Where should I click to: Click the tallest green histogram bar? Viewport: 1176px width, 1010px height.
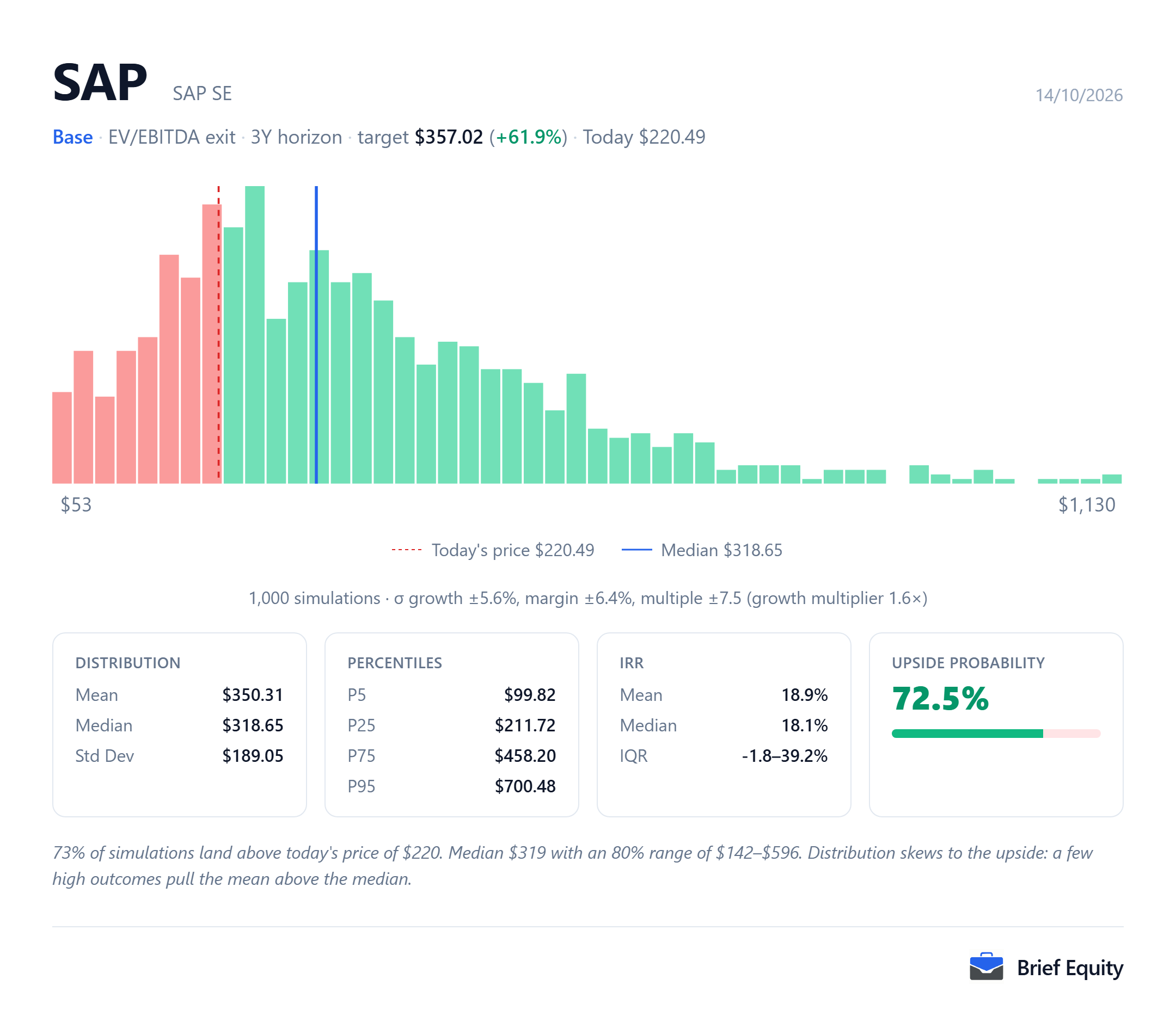[255, 334]
